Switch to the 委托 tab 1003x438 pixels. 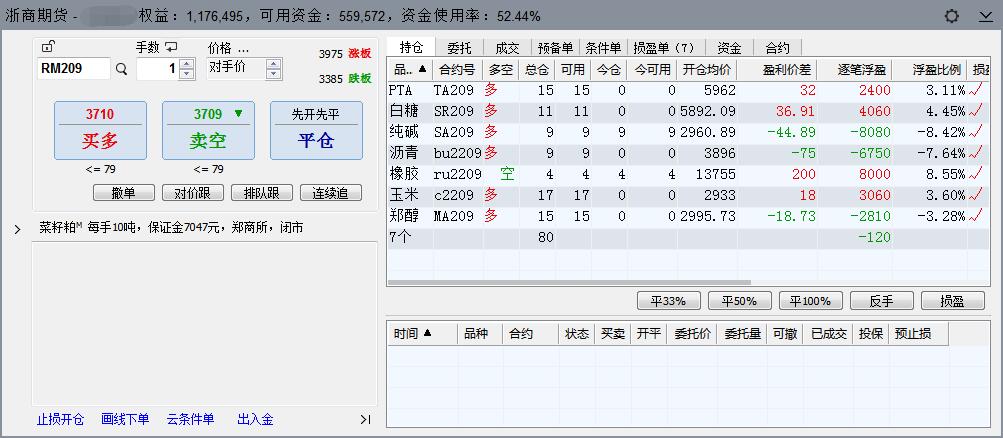(x=459, y=47)
